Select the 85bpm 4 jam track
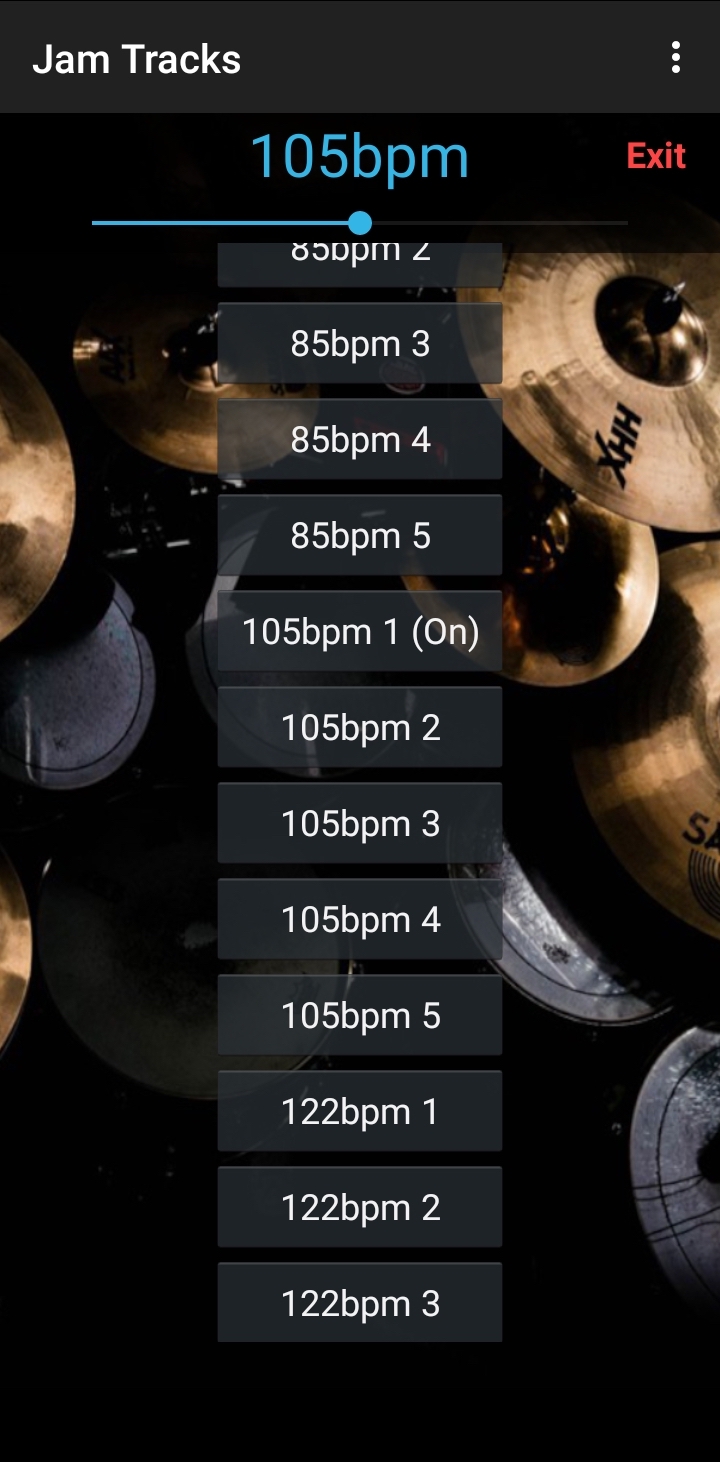The image size is (720, 1462). coord(360,439)
